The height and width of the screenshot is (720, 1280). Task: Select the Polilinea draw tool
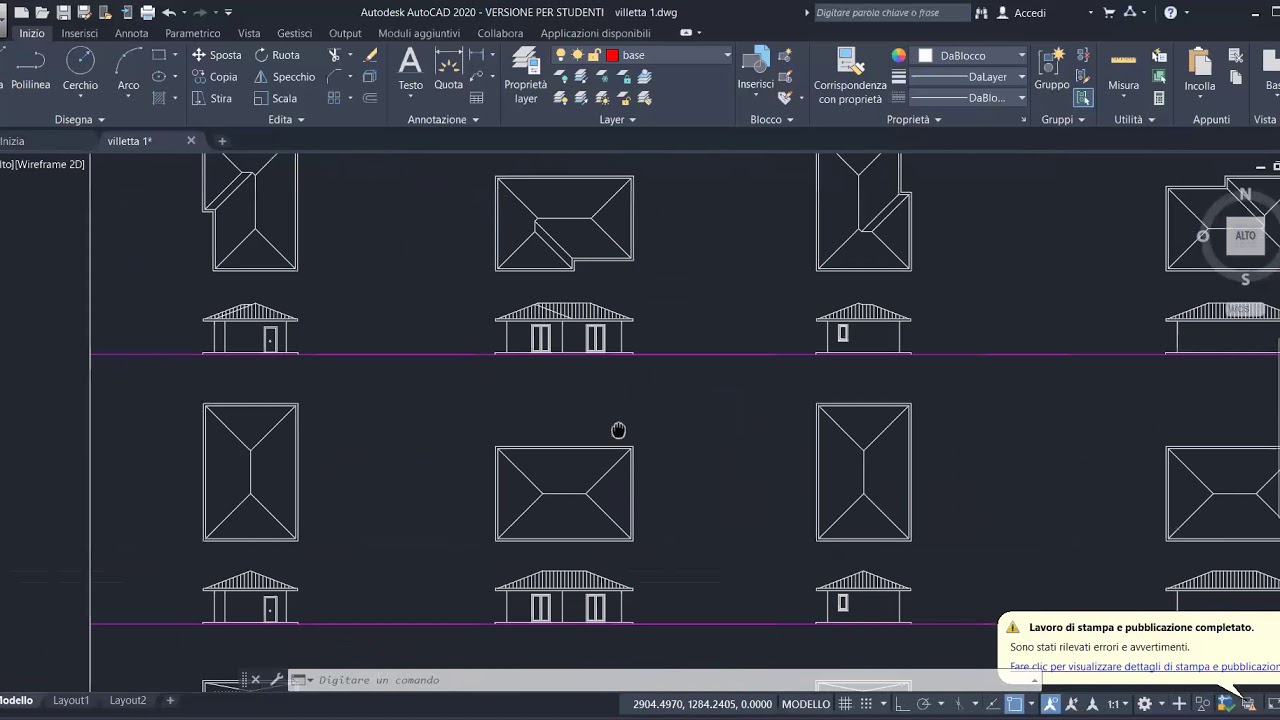[30, 70]
